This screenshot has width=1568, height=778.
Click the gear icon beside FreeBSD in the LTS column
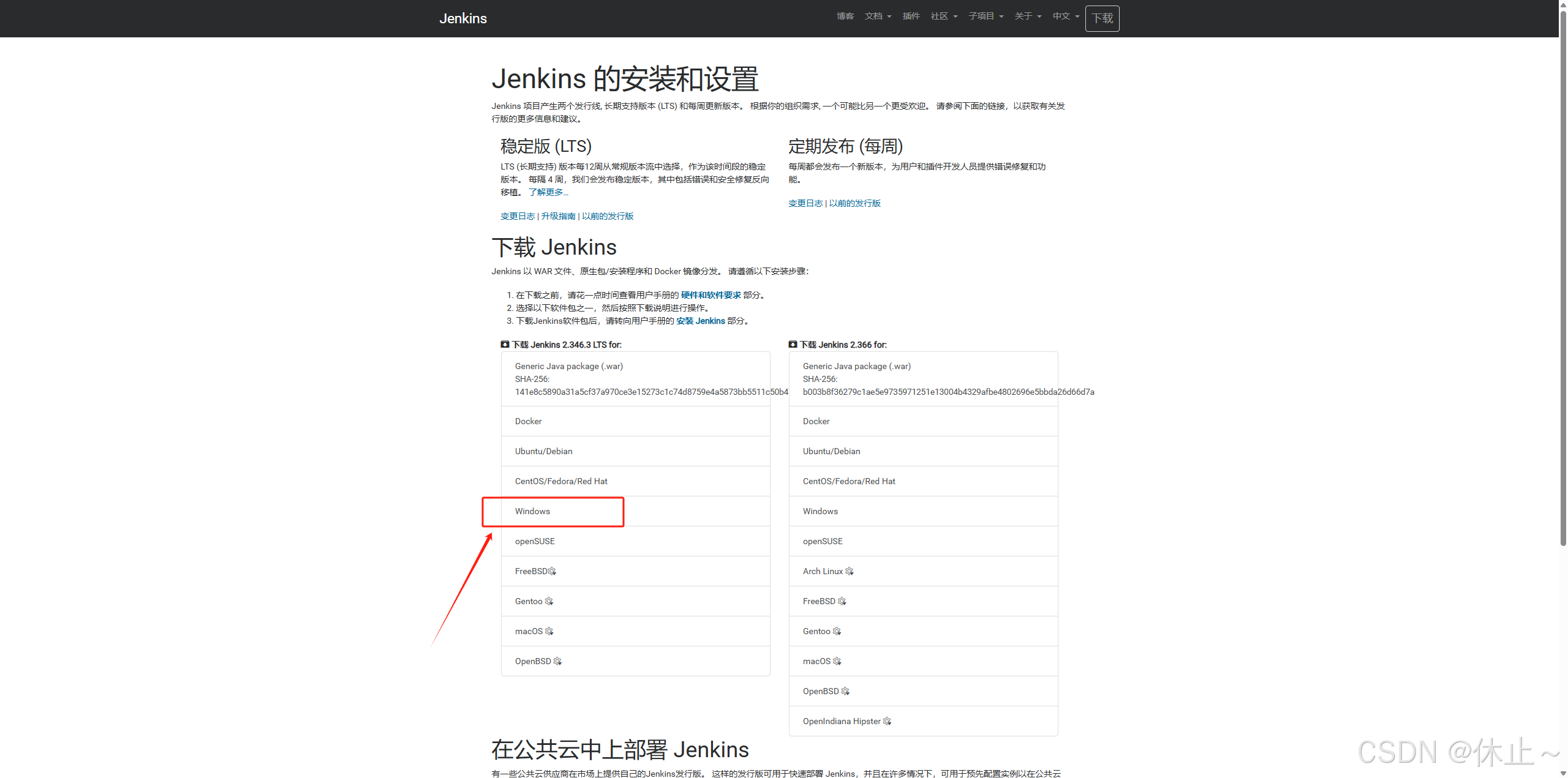(x=552, y=571)
